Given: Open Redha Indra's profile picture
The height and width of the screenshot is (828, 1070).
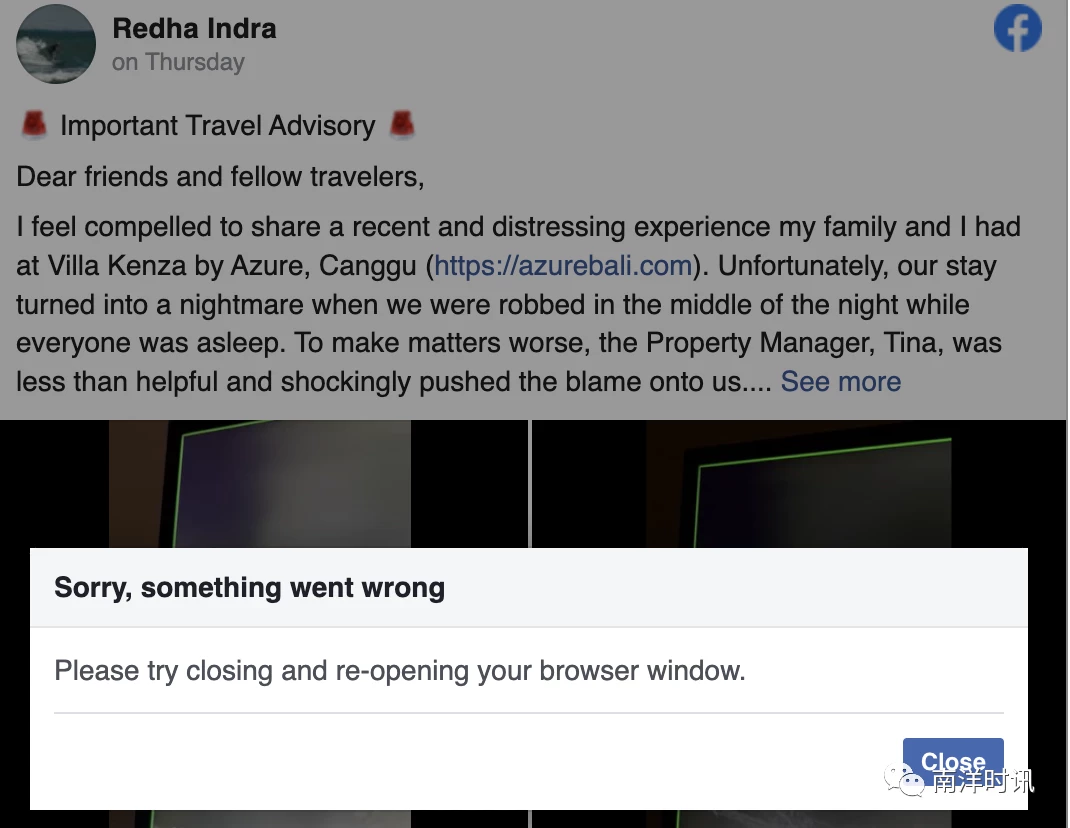Looking at the screenshot, I should 56,44.
